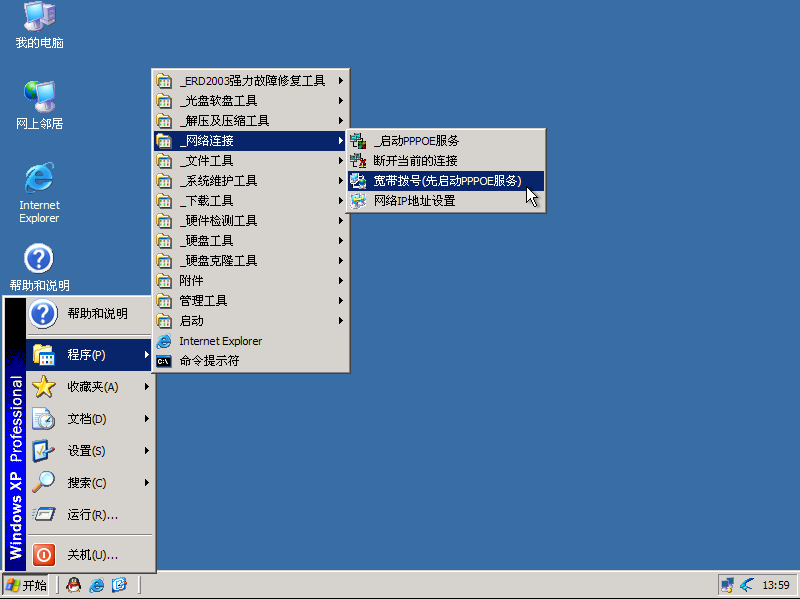Open the _硬盘工具 menu folder
The image size is (800, 599).
pos(251,241)
